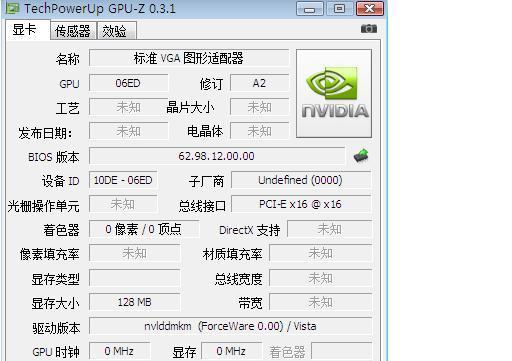This screenshot has height=361, width=512.
Task: Click the 电晶体 field showing 未知
Action: [x=259, y=131]
